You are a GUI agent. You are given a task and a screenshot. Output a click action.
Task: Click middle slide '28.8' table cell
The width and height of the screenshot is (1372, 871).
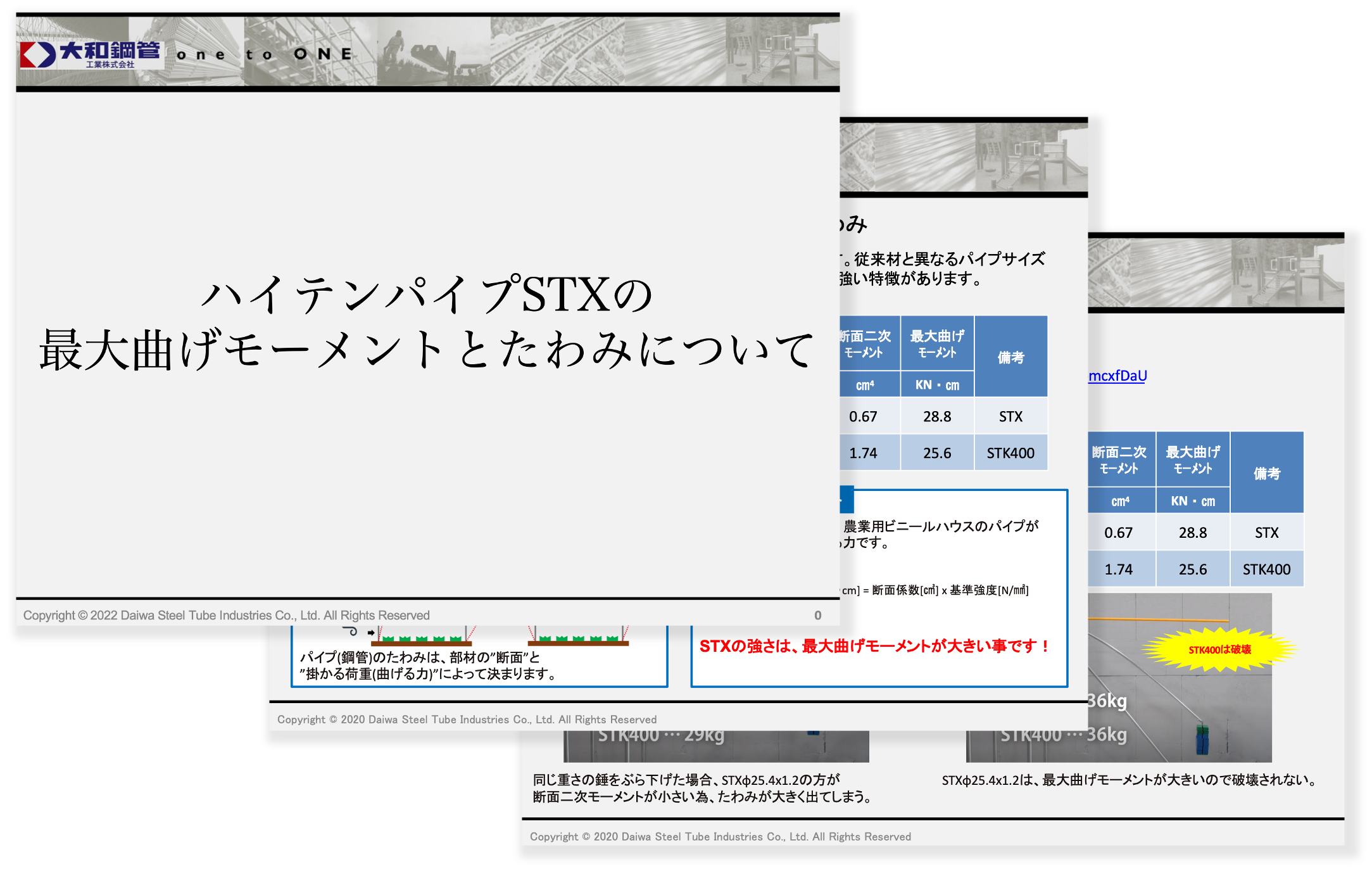937,416
